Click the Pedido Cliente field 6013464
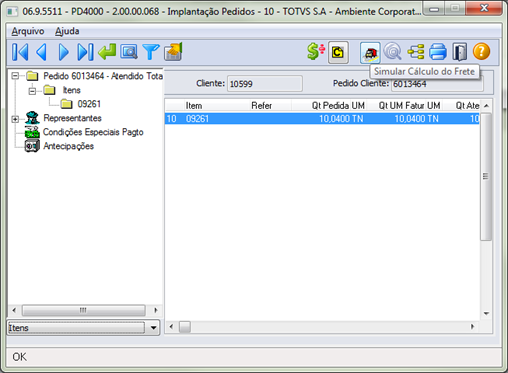The width and height of the screenshot is (508, 373). 437,84
